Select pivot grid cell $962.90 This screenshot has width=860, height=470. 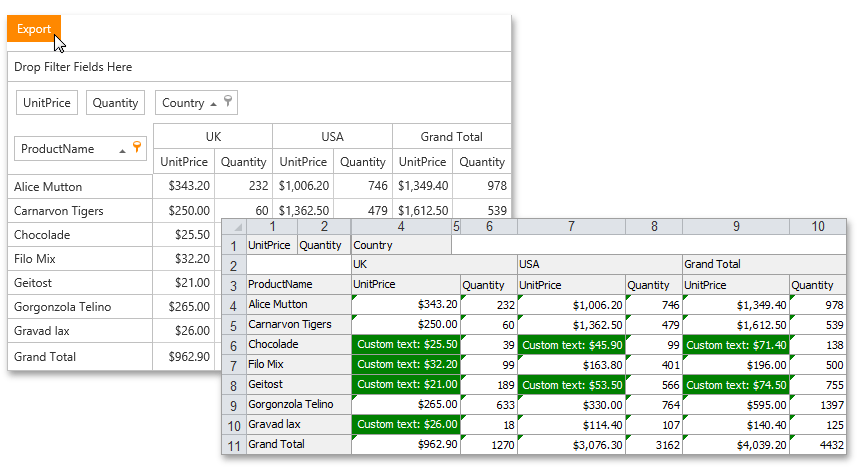coord(184,356)
